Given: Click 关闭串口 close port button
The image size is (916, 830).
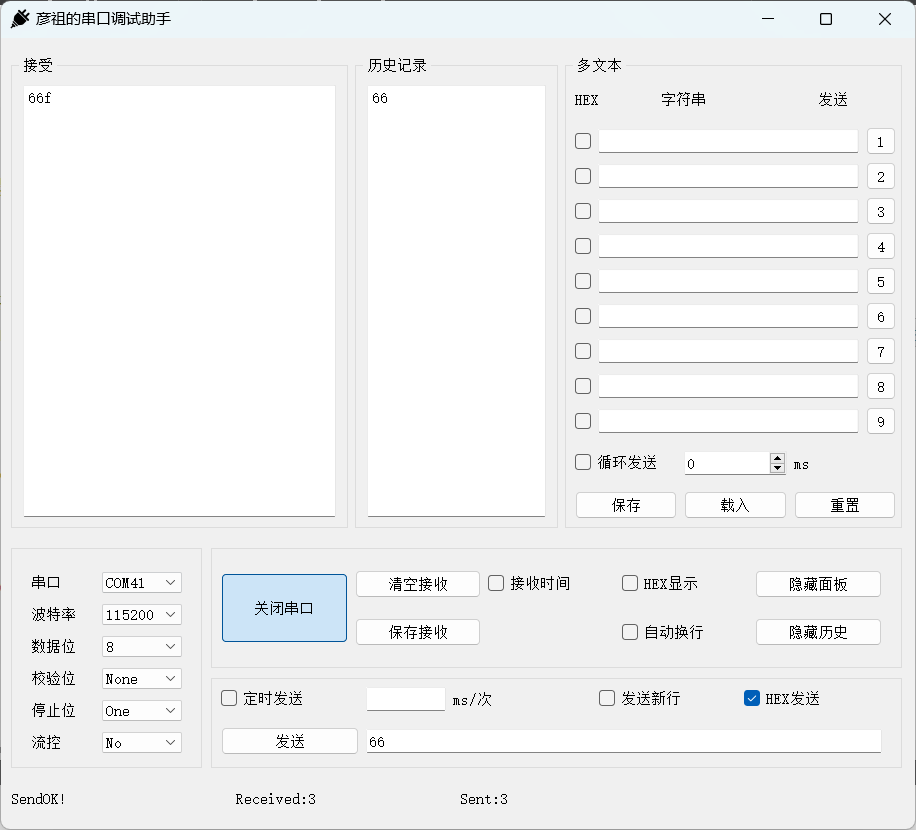Looking at the screenshot, I should point(284,608).
